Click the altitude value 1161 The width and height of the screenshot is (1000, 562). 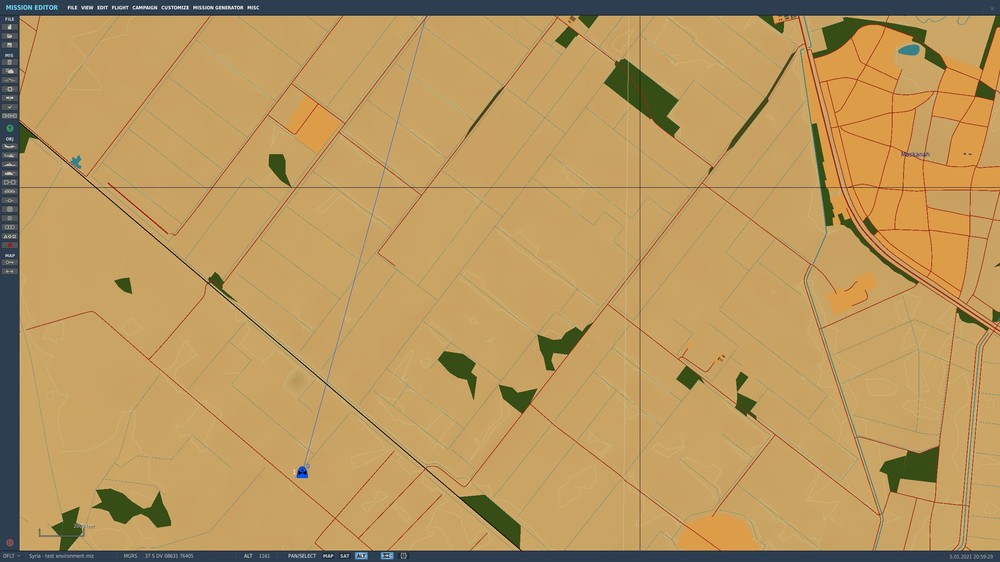pyautogui.click(x=264, y=556)
